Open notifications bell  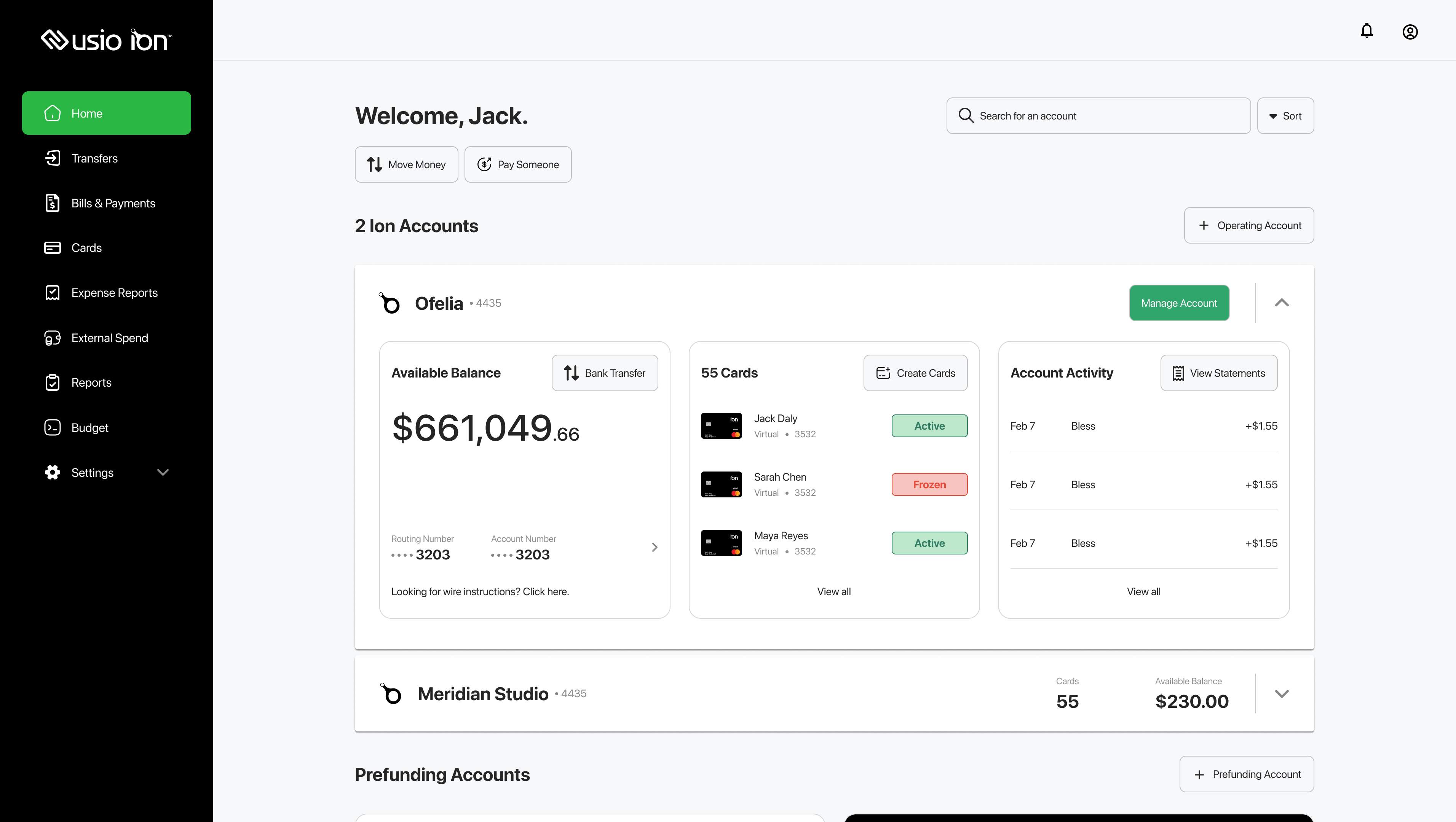tap(1367, 30)
